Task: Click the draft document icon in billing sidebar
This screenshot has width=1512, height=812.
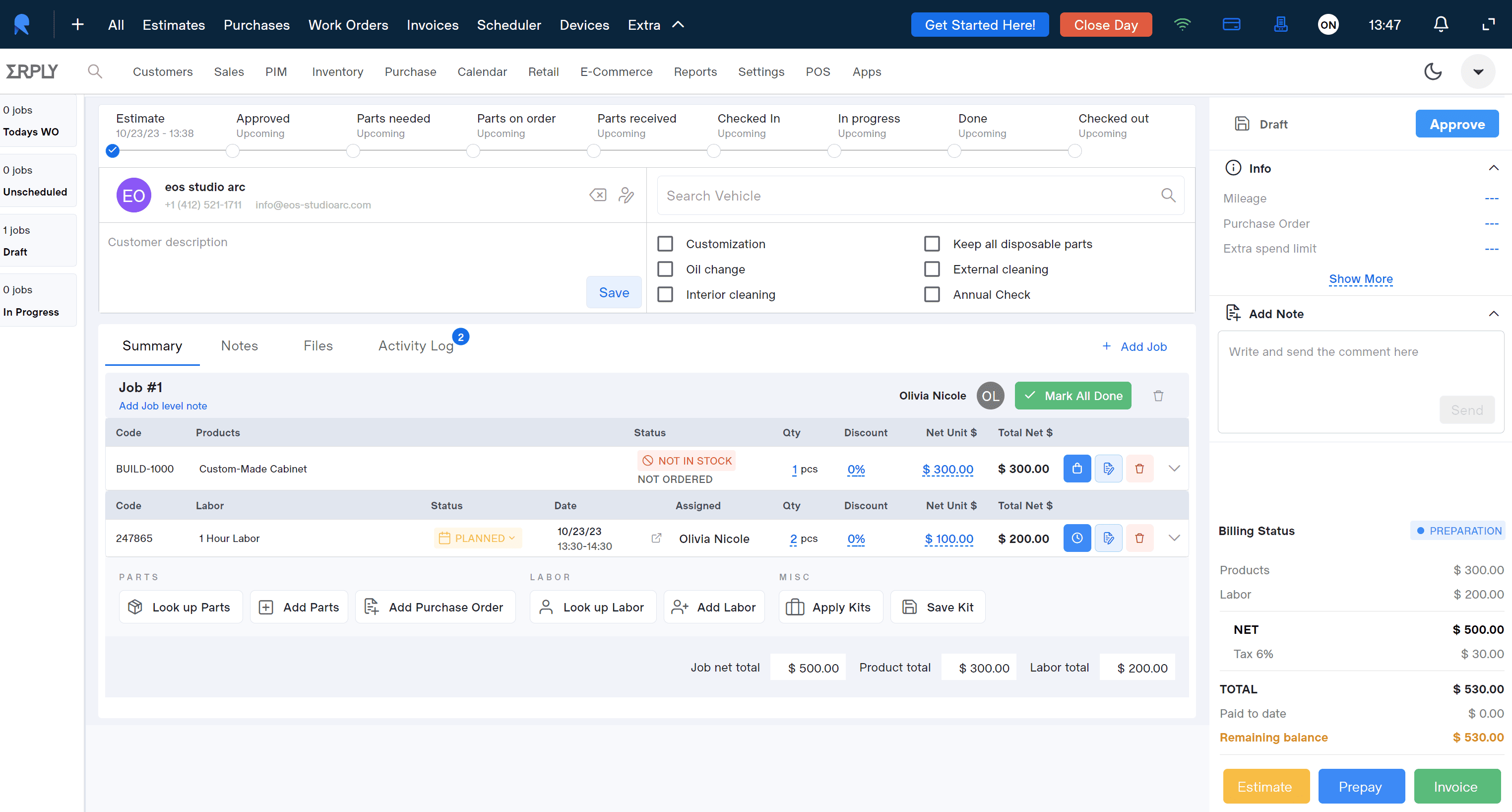Action: (1242, 124)
